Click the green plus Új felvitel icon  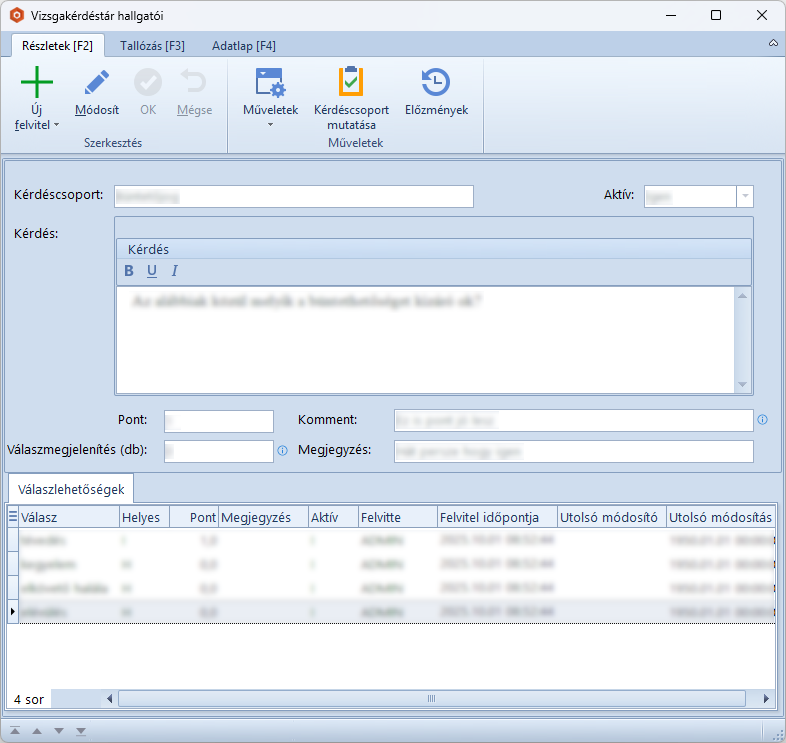coord(37,82)
